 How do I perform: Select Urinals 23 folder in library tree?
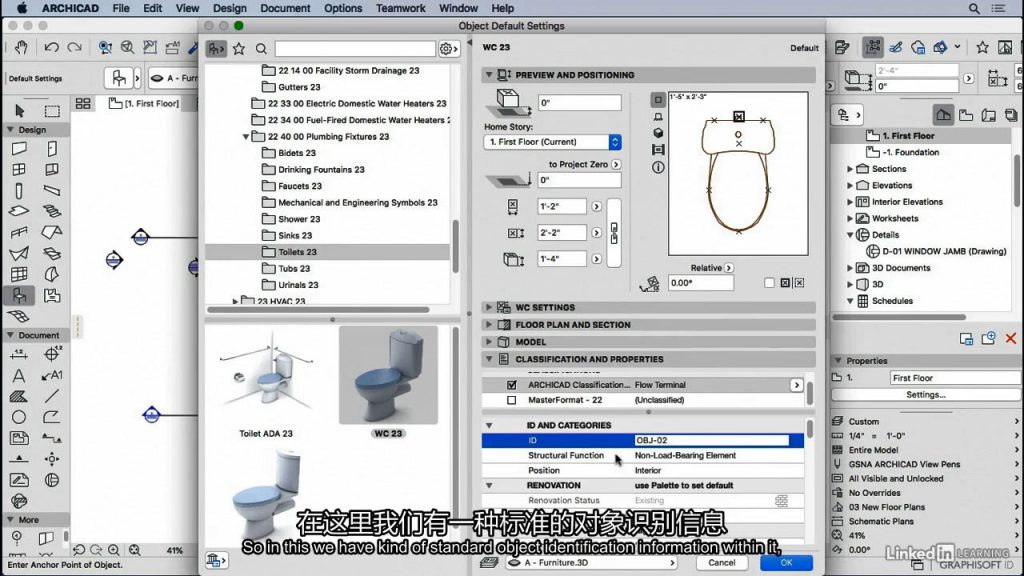(x=298, y=285)
